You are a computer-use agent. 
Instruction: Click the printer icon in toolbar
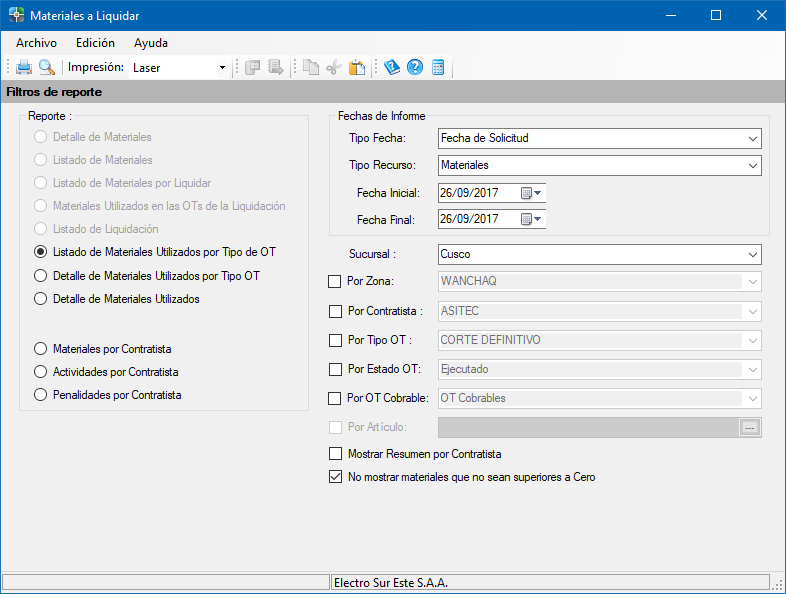tap(24, 68)
